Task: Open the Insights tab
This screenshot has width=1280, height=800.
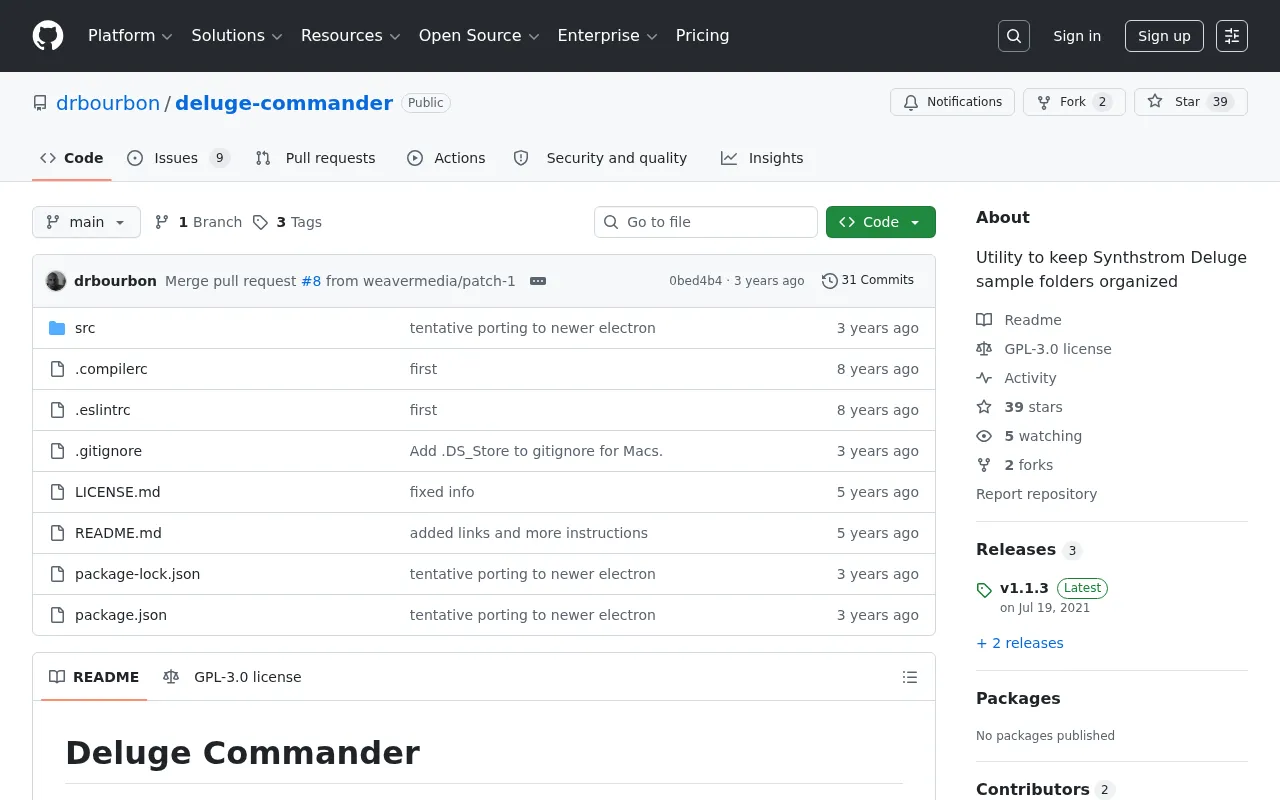Action: [762, 158]
